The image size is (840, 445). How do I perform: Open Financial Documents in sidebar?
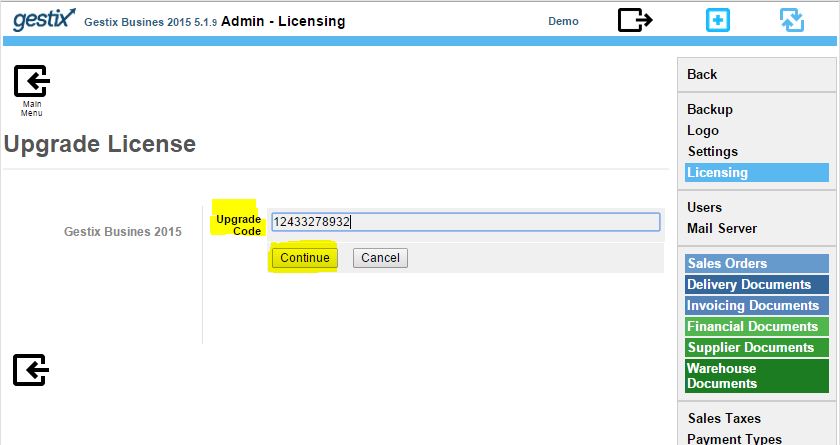click(x=756, y=327)
